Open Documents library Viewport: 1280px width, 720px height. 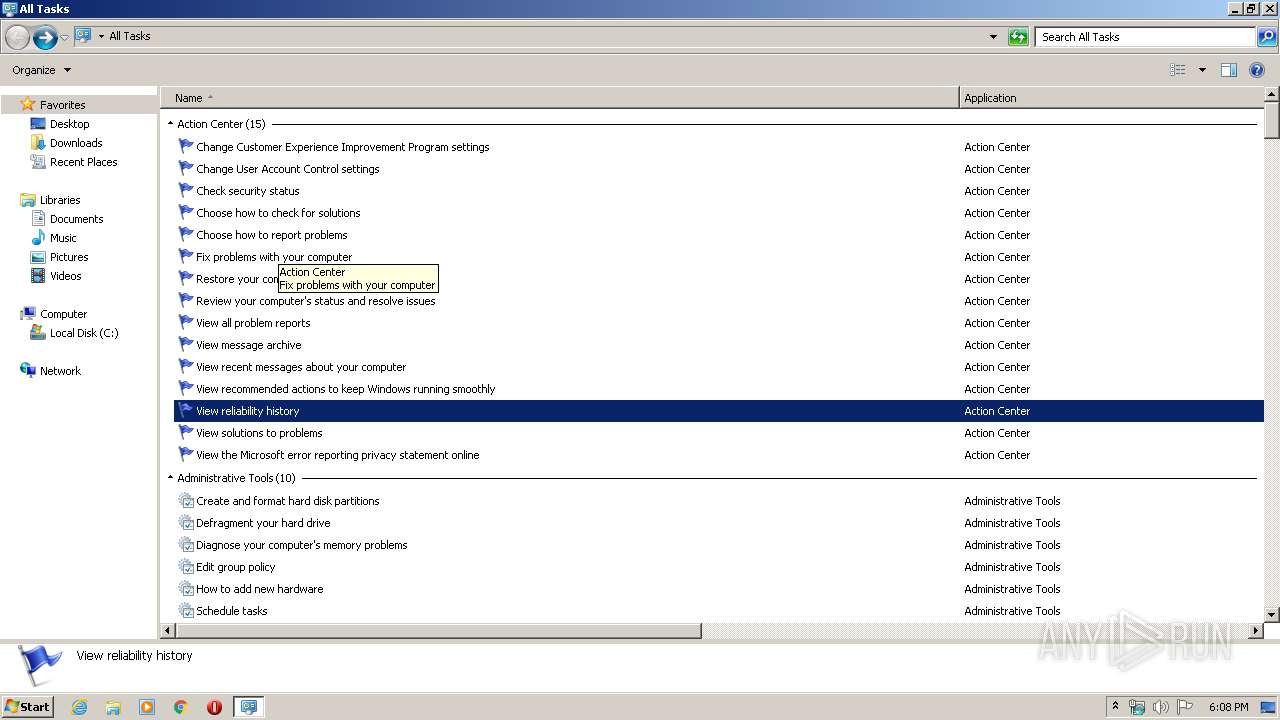pyautogui.click(x=76, y=219)
